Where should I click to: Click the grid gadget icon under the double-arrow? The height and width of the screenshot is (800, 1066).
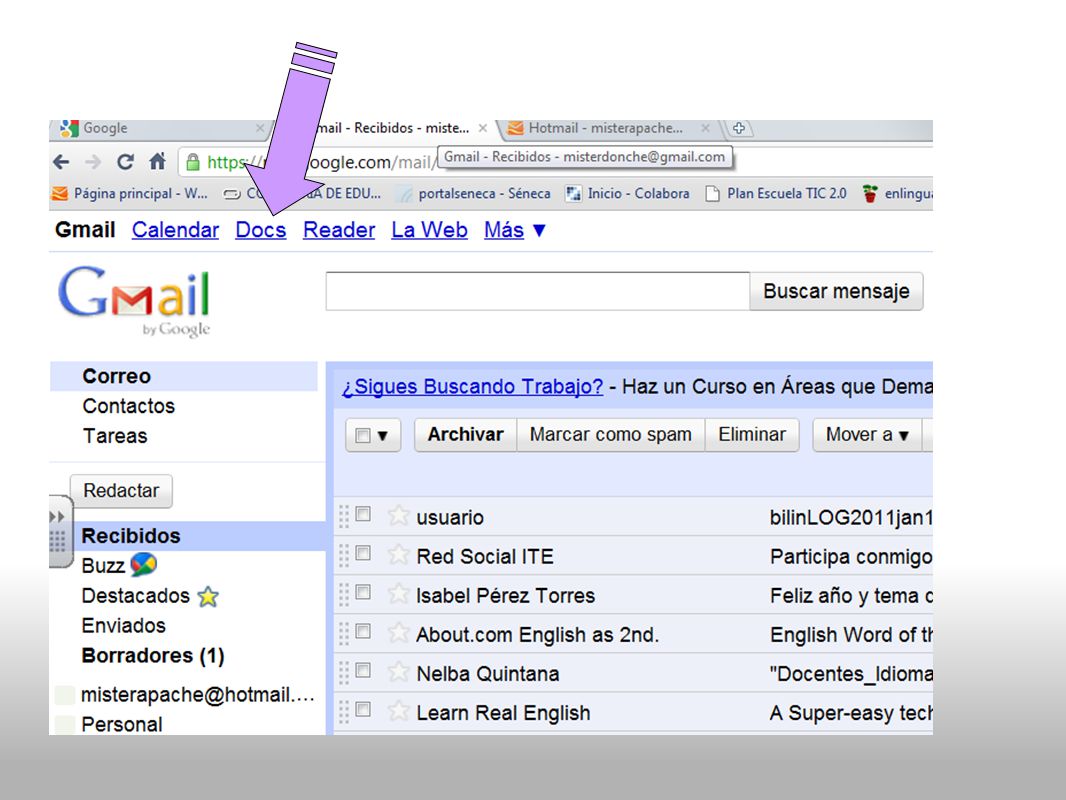[58, 541]
